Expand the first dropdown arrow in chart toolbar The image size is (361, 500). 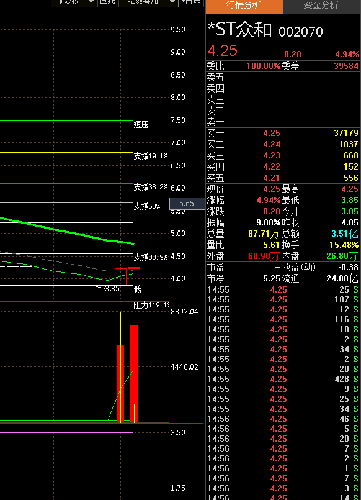[91, 2]
